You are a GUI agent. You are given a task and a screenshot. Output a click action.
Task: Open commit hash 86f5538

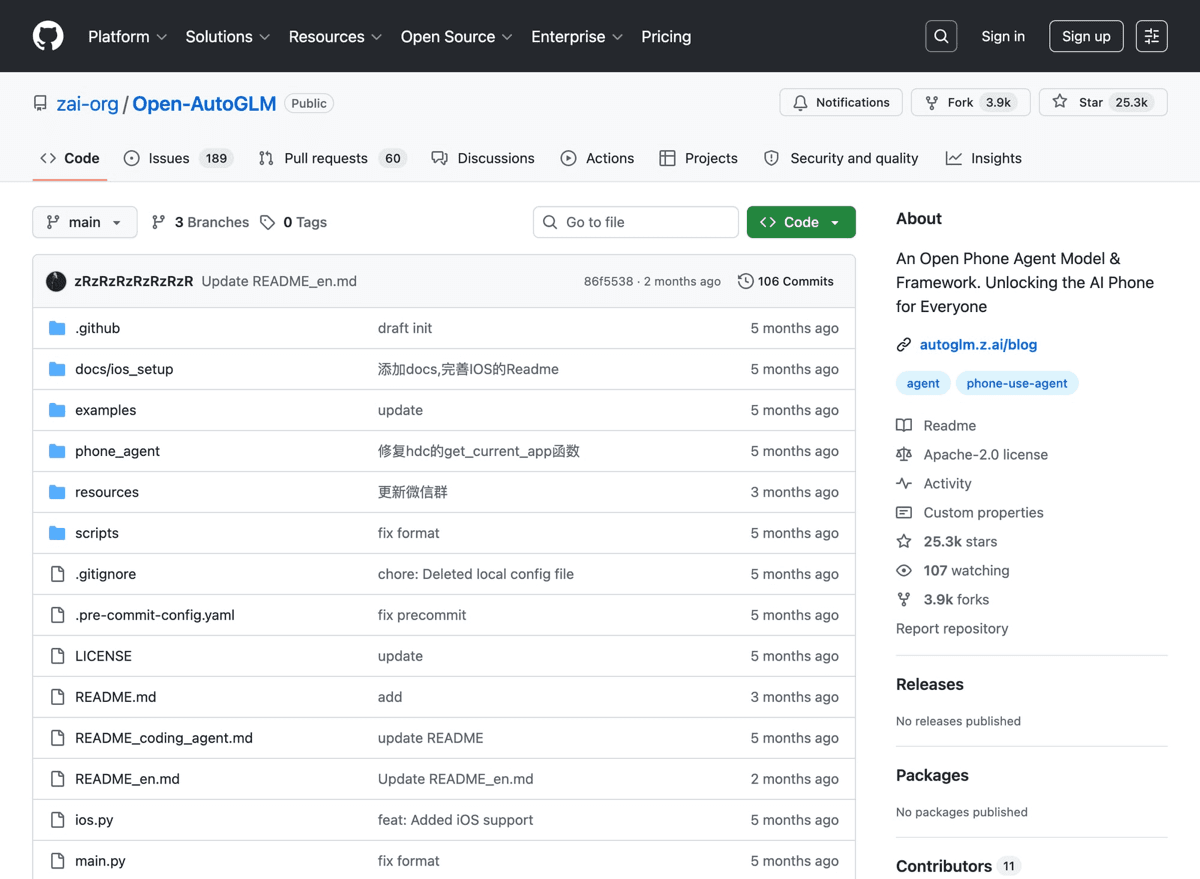(608, 282)
